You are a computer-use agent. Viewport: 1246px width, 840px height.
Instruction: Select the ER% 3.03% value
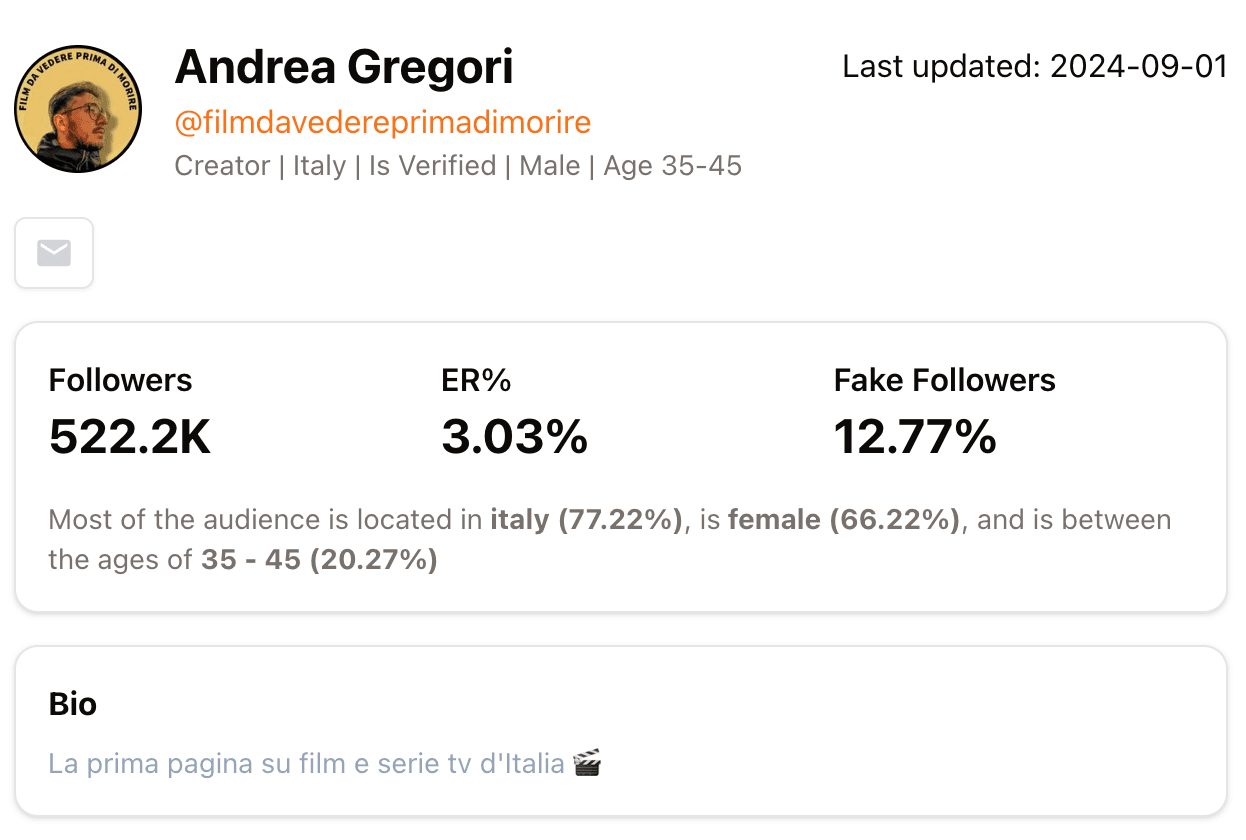514,437
